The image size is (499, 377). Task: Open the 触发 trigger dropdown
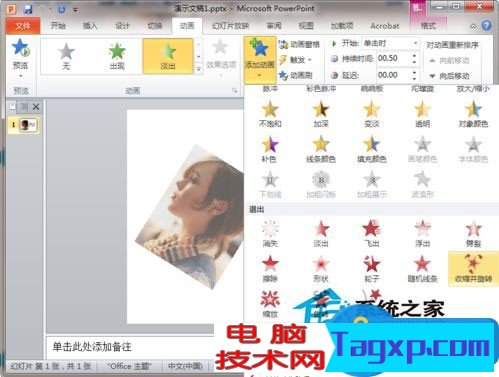(296, 60)
